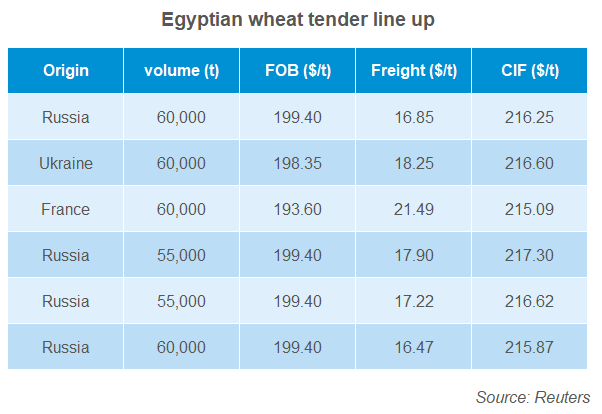Click the 18.25 freight value

click(x=414, y=164)
